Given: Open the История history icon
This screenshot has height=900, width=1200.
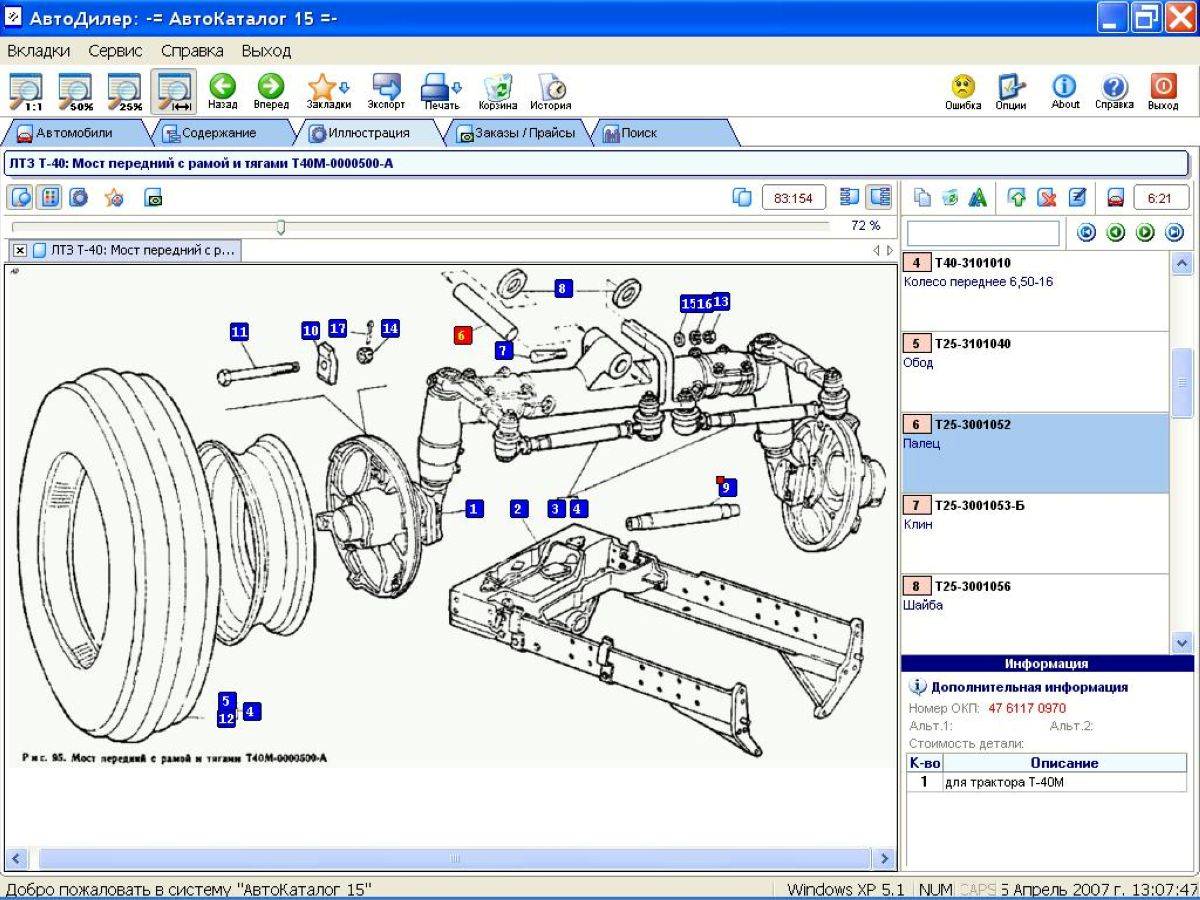Looking at the screenshot, I should 550,90.
